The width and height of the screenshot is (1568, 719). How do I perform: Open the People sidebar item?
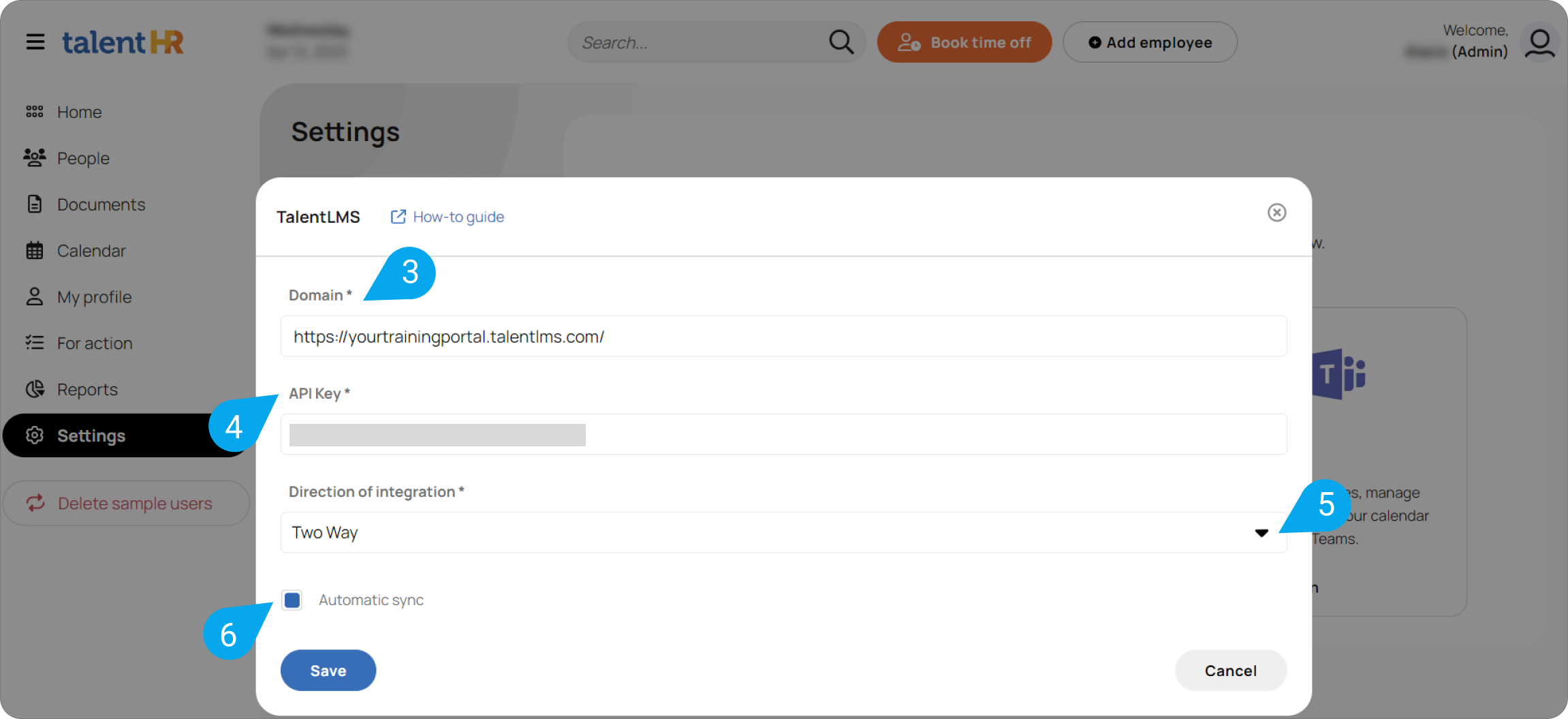click(x=83, y=158)
